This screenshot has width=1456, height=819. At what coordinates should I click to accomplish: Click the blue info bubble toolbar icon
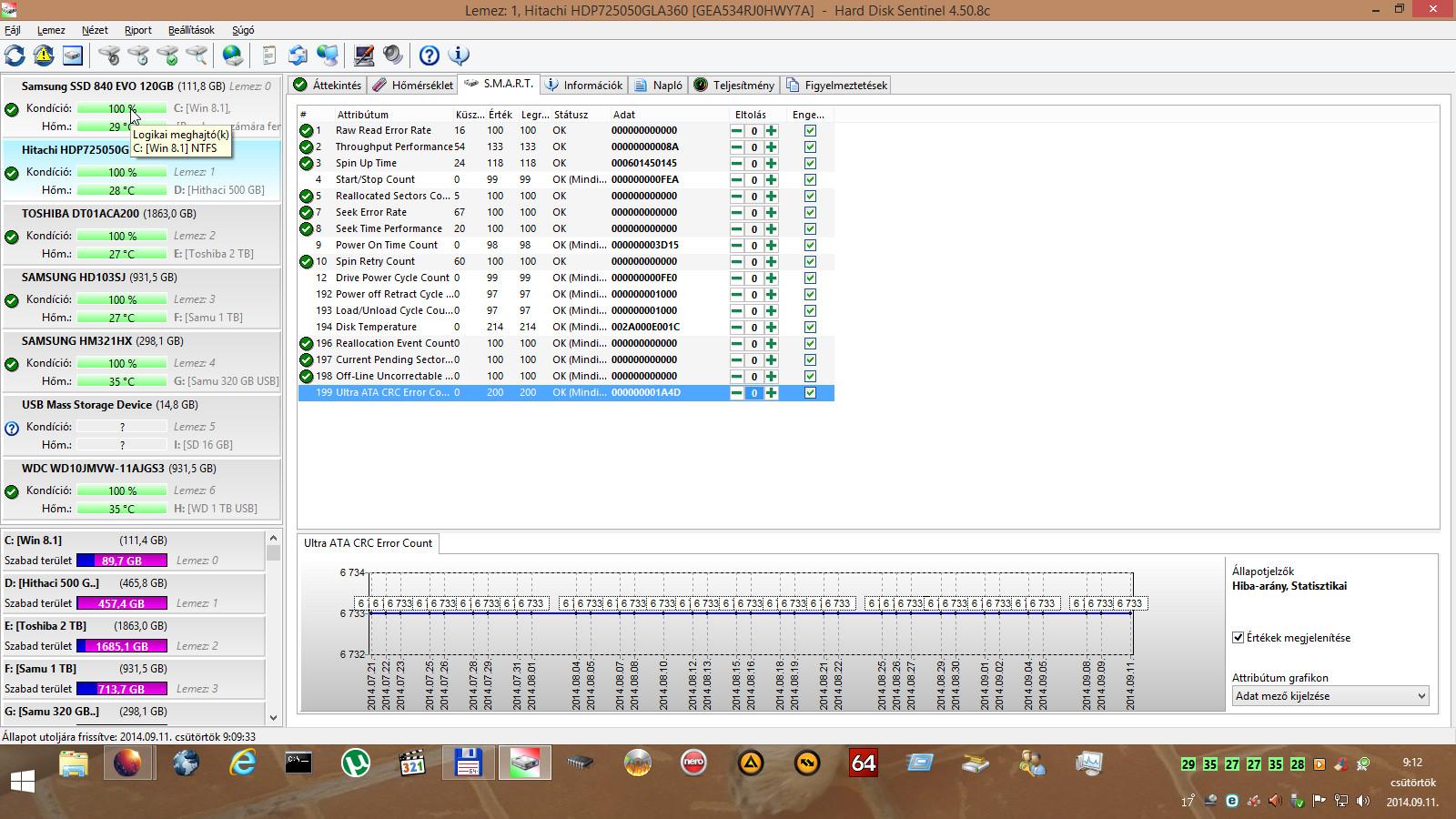(x=459, y=56)
